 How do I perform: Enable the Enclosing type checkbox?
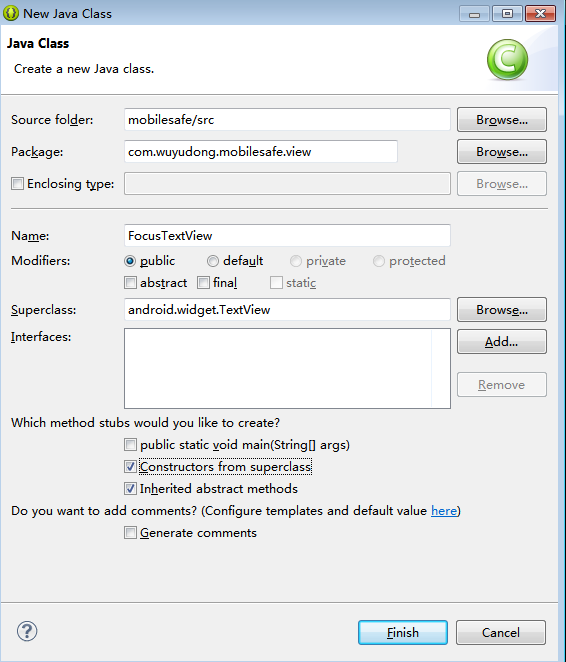click(x=17, y=184)
